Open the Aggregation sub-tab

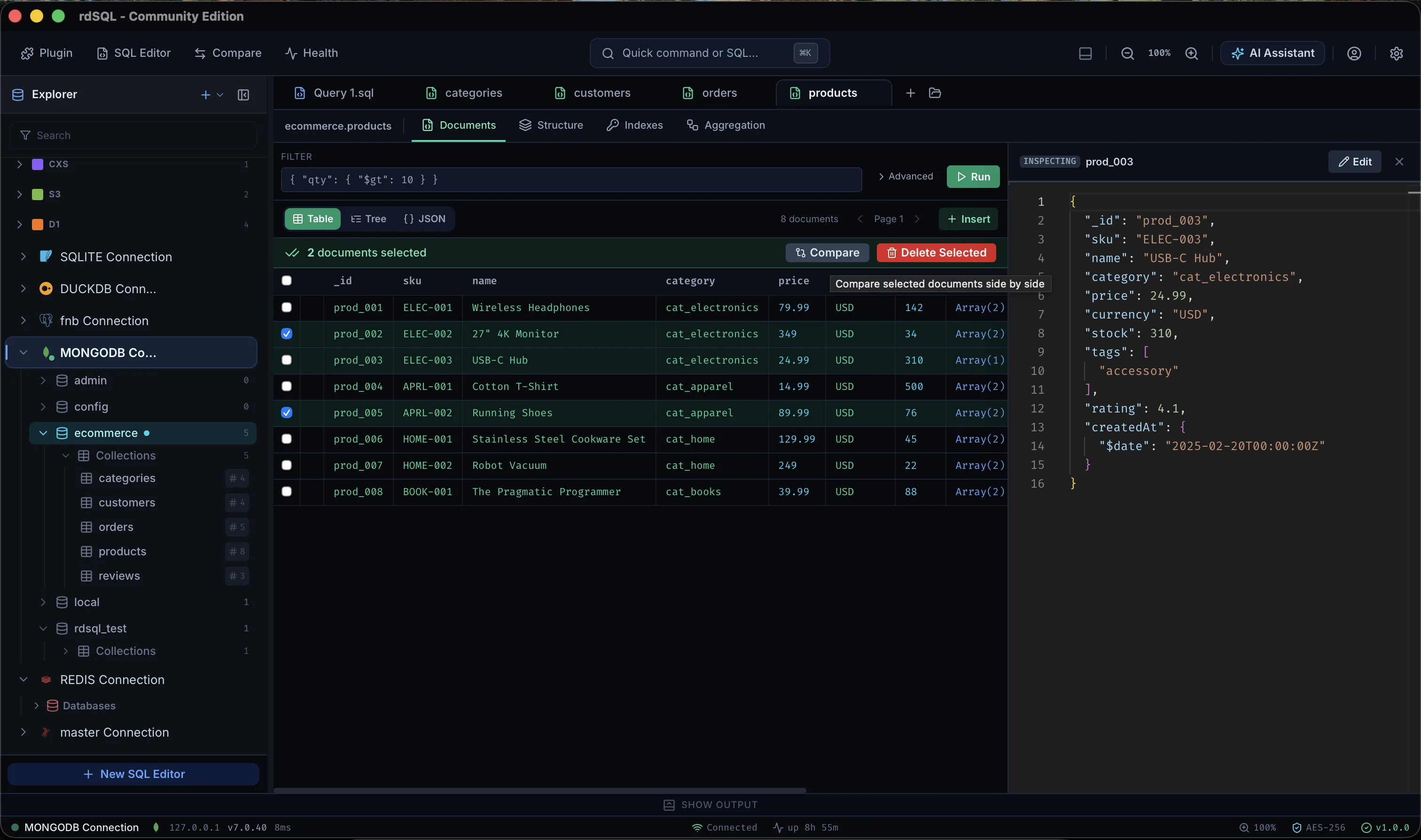tap(726, 125)
